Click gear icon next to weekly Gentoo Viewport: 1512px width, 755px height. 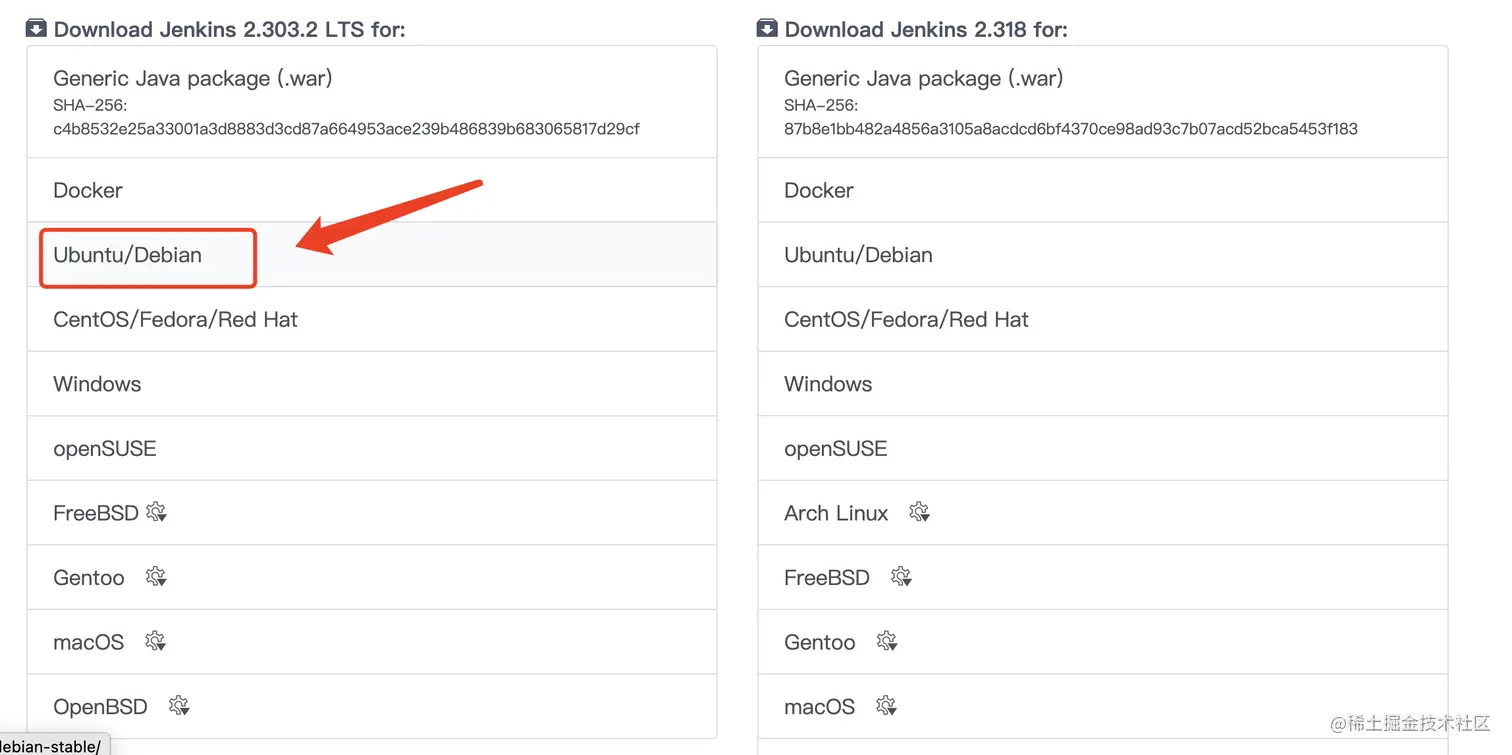click(887, 641)
